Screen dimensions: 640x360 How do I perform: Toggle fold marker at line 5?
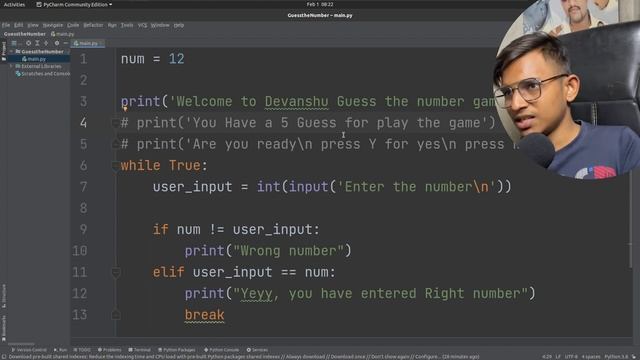click(x=116, y=144)
